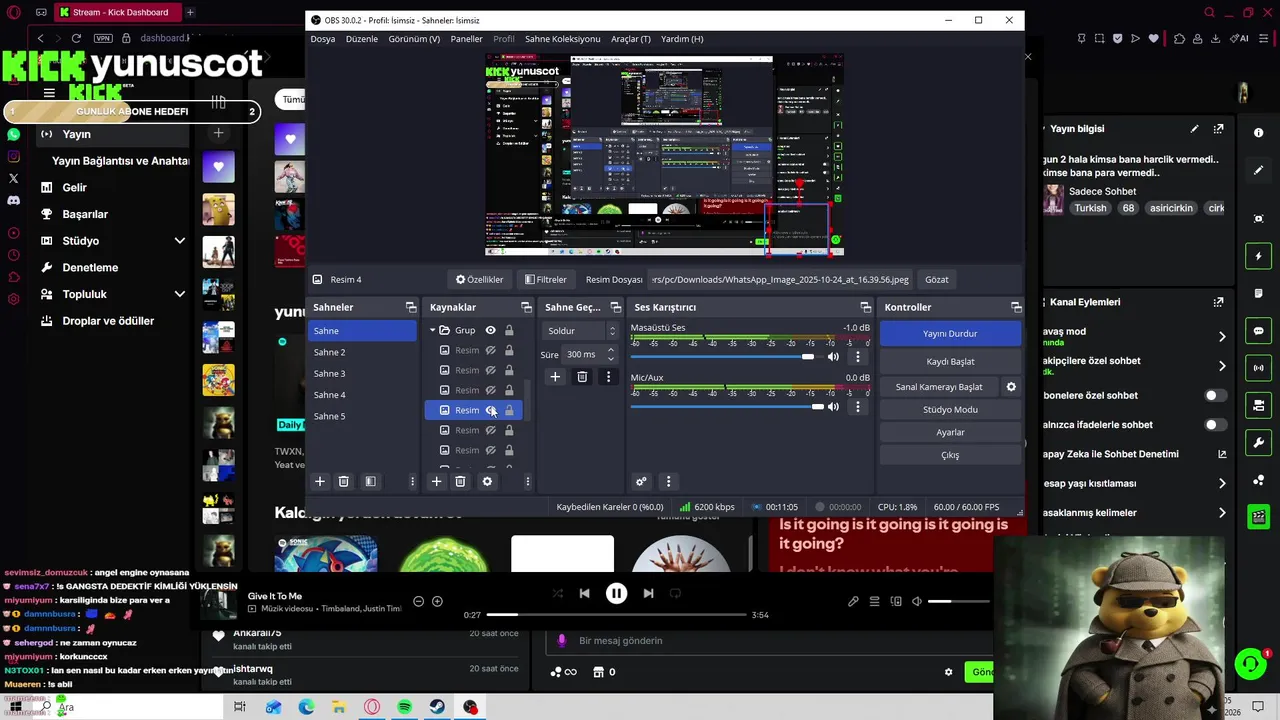The image size is (1280, 720).
Task: Collapse the Grup source folder
Action: [433, 330]
